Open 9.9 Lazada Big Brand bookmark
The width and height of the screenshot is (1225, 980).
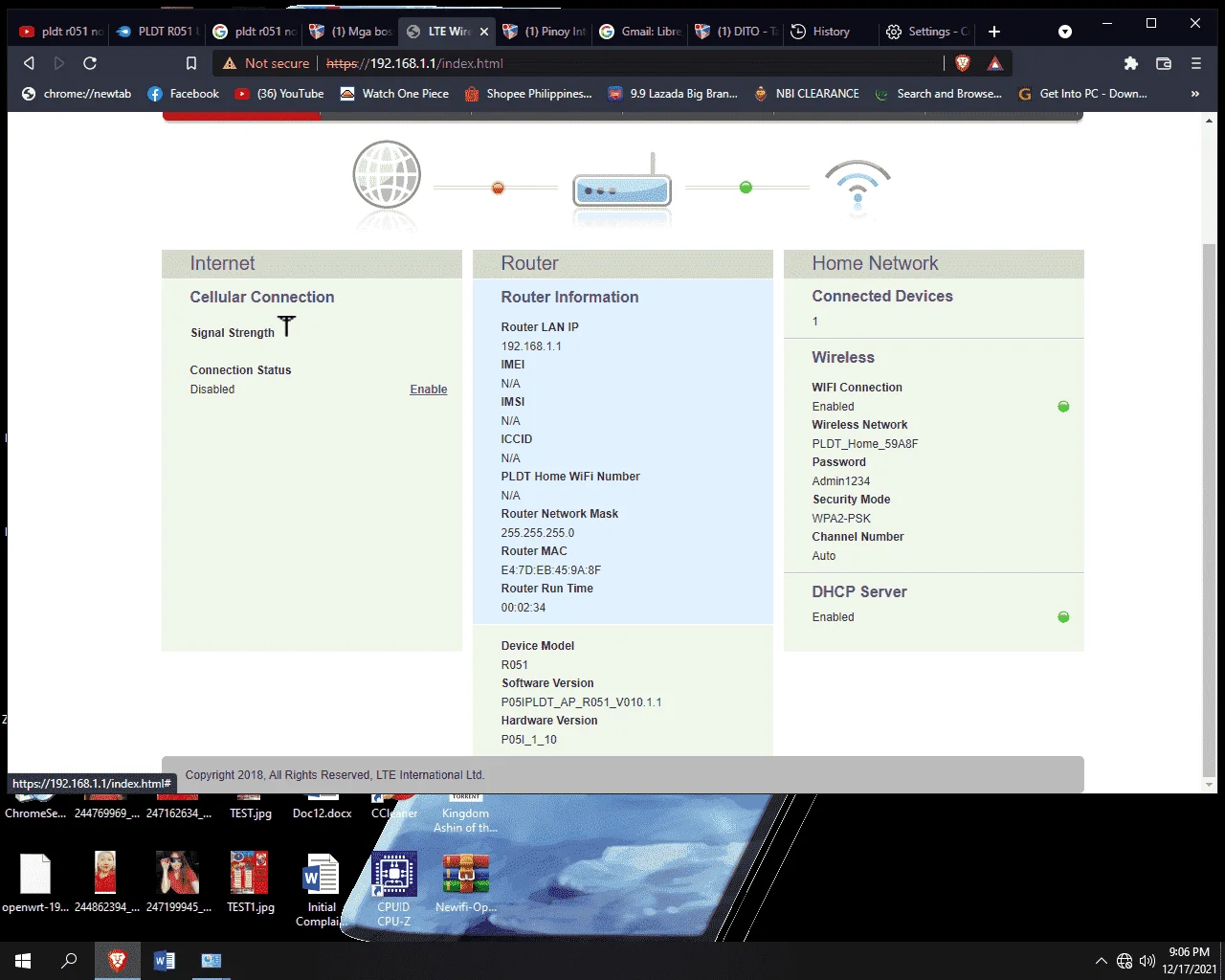coord(673,94)
